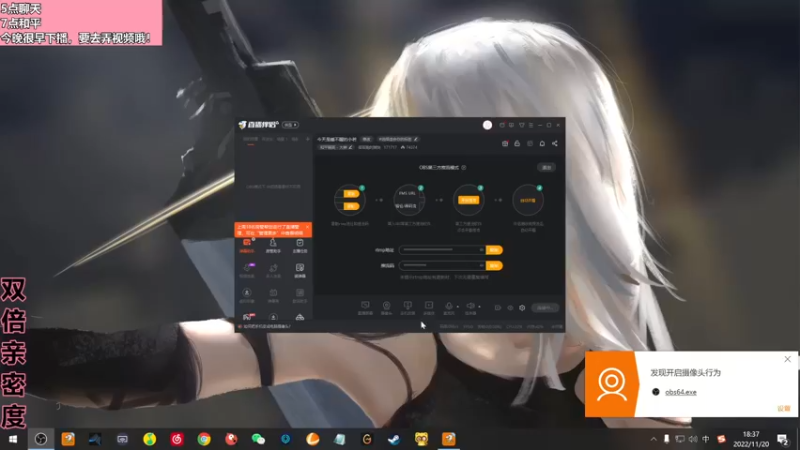800x450 pixels.
Task: Select the orange highlighted tool in the left grid
Action: [247, 245]
